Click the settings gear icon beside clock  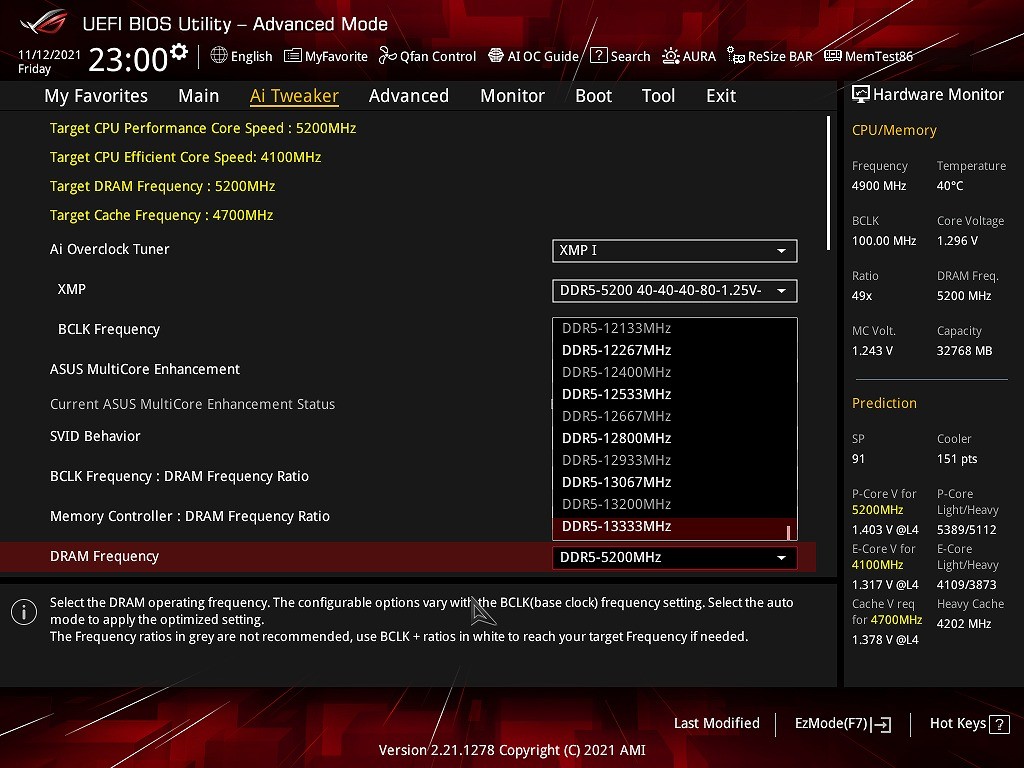pos(179,52)
